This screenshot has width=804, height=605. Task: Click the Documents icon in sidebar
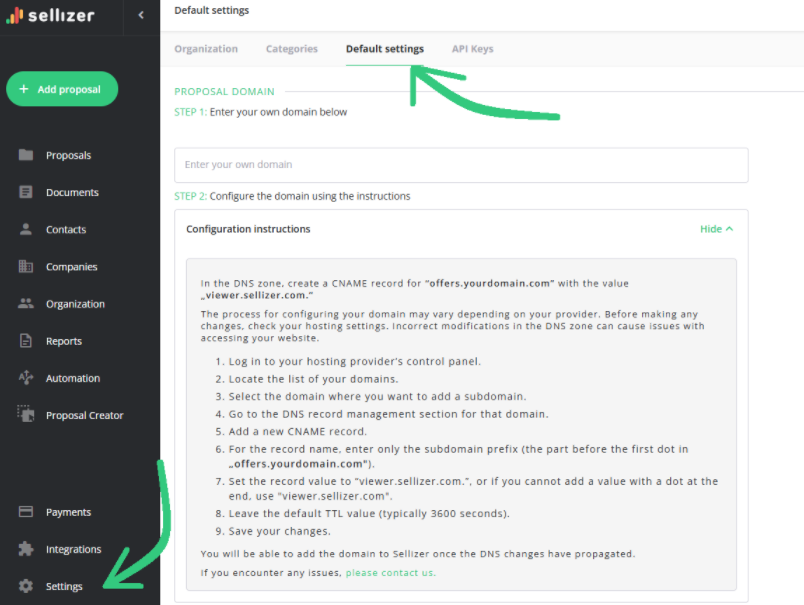[x=26, y=192]
